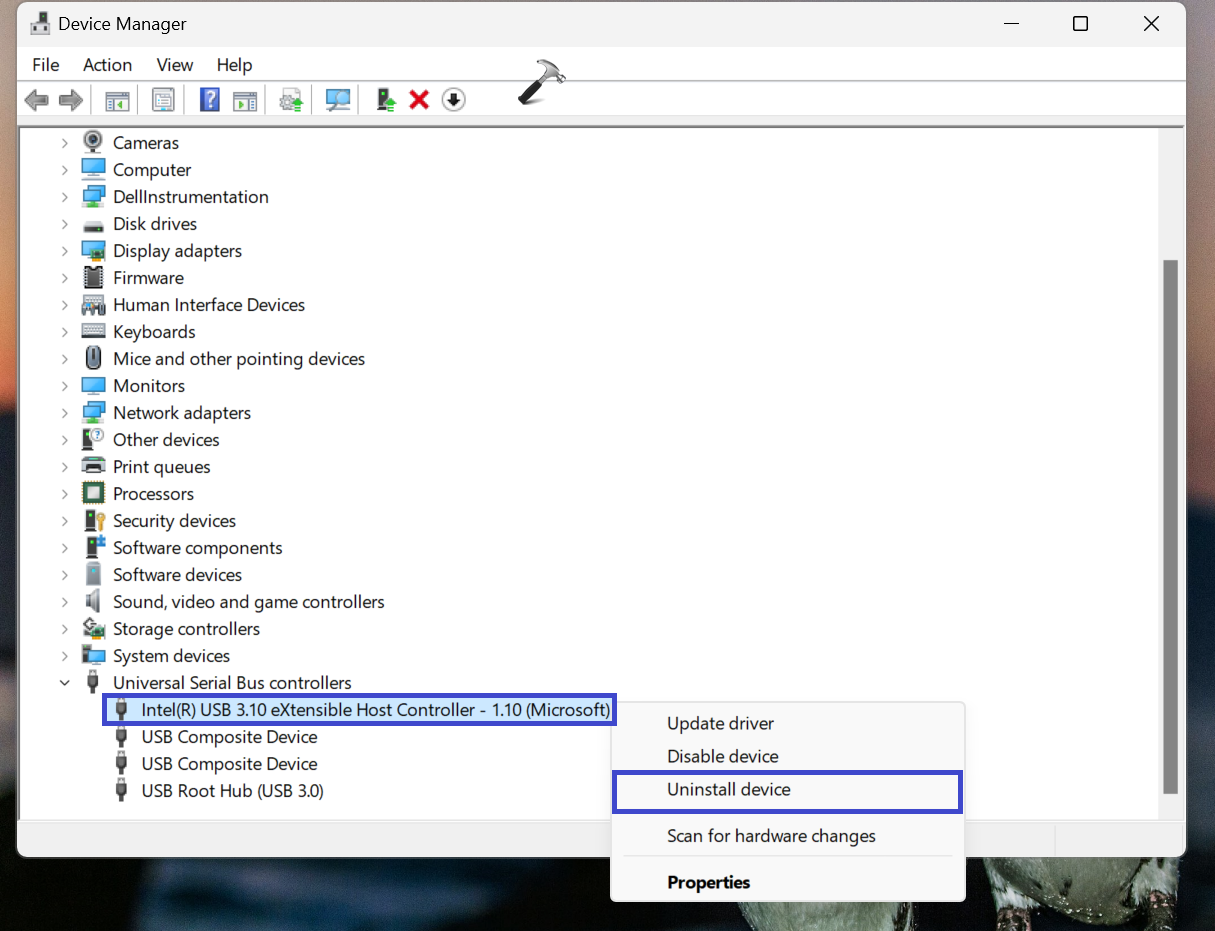Click the Scan for hardware changes monitor icon
This screenshot has height=931, width=1215.
click(x=338, y=100)
